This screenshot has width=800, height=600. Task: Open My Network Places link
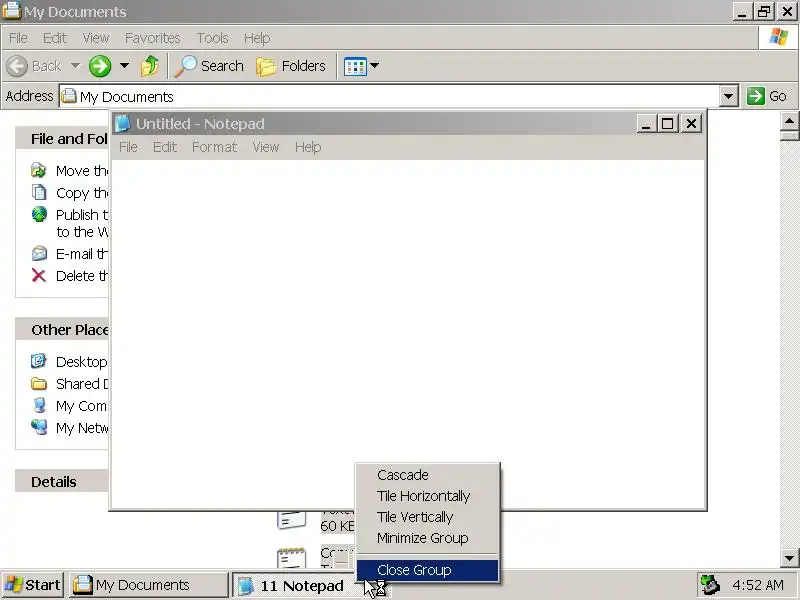click(82, 428)
